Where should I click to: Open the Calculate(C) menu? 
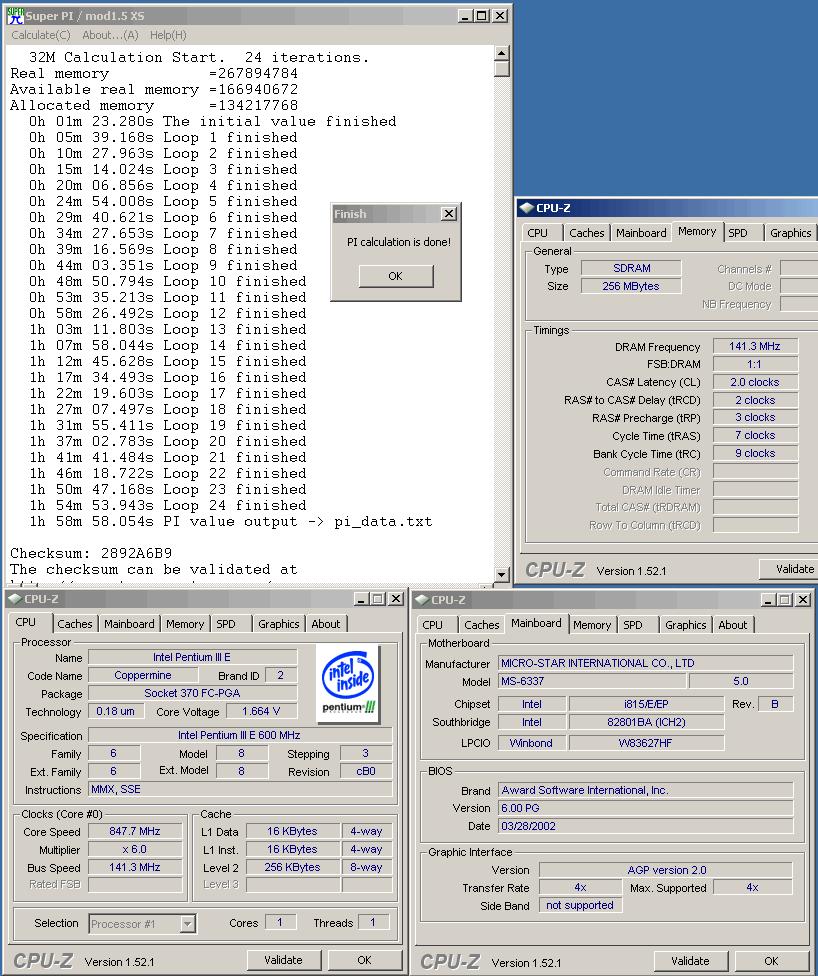point(40,35)
